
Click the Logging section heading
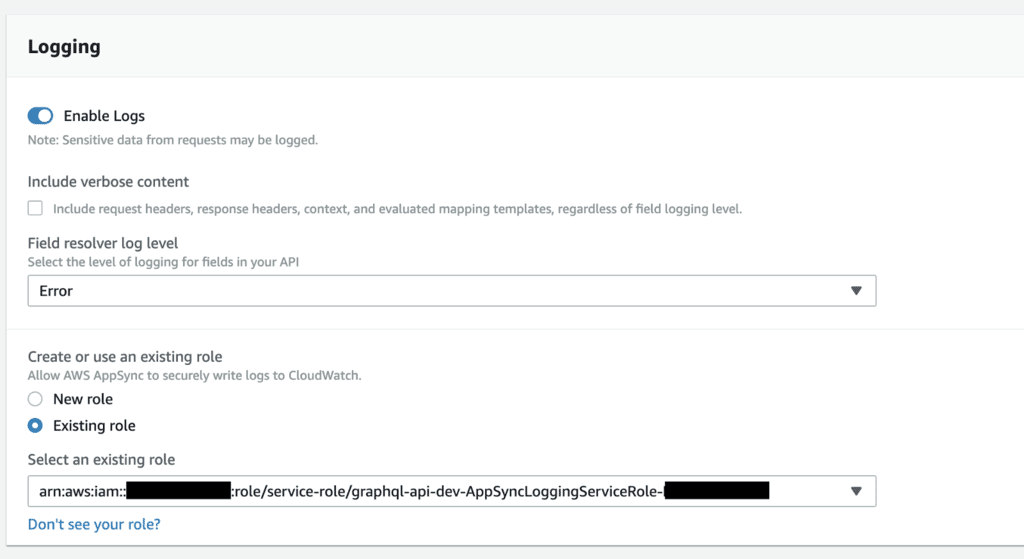[x=64, y=47]
